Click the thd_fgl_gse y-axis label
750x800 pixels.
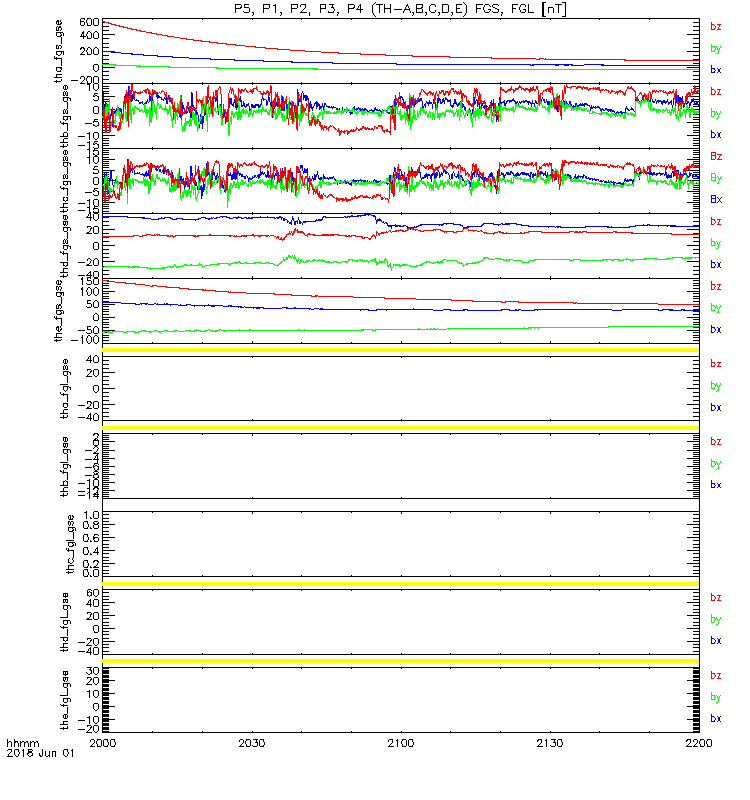coord(65,622)
